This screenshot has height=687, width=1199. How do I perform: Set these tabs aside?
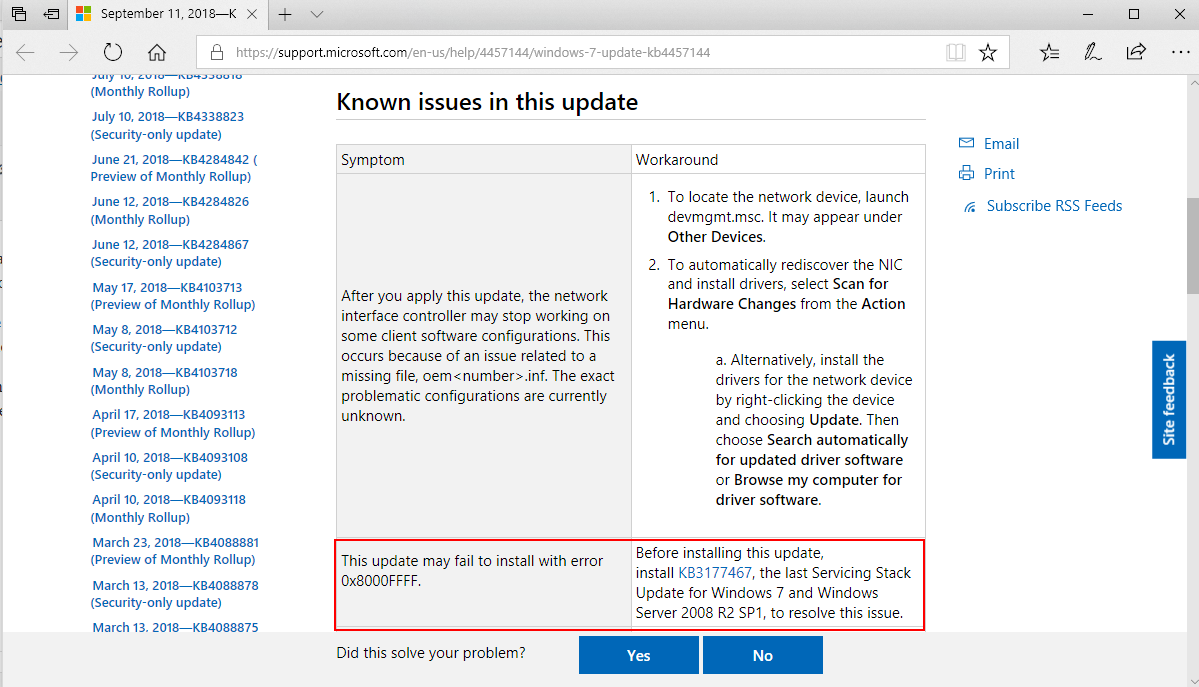(51, 14)
